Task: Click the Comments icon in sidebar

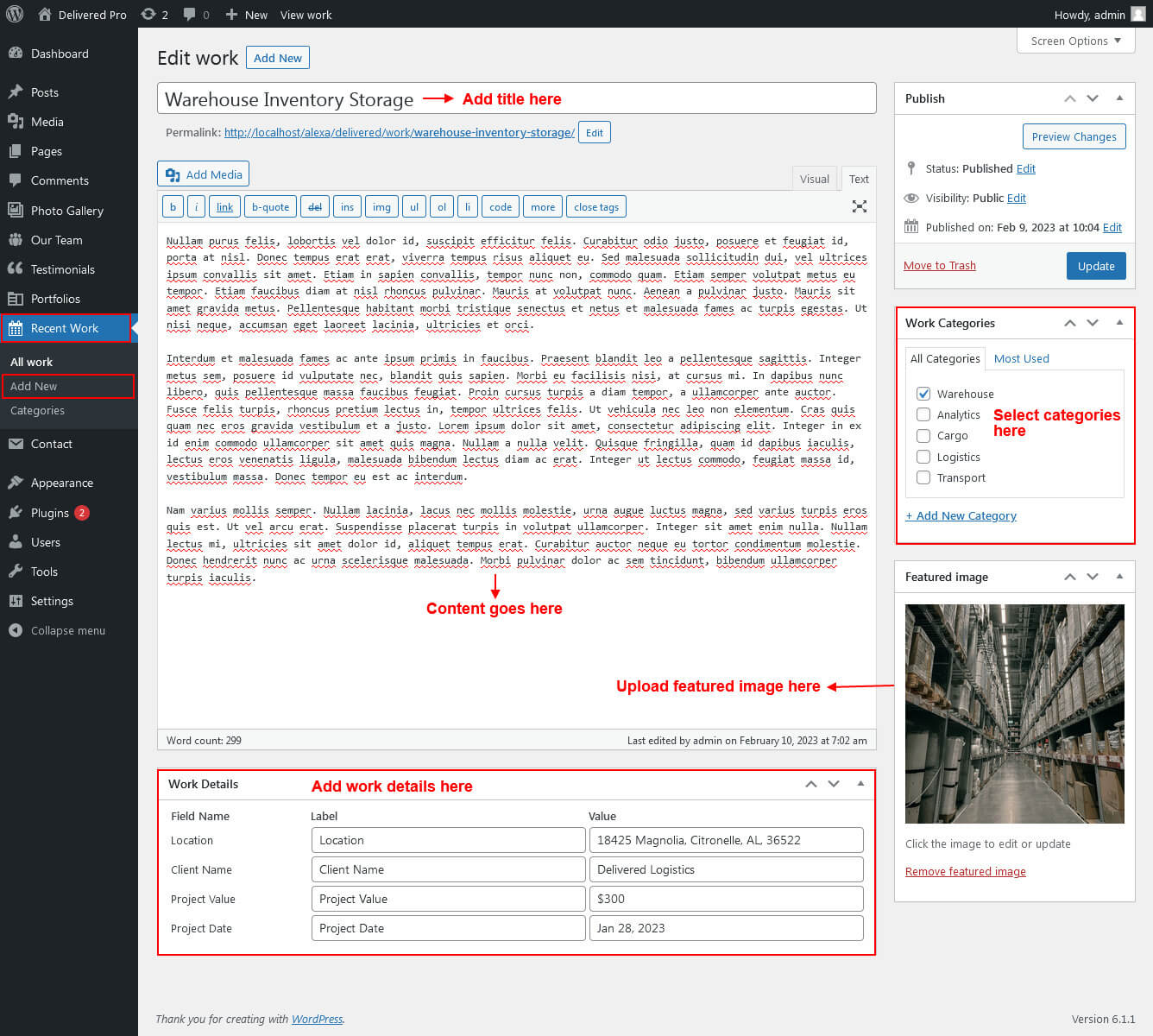Action: pyautogui.click(x=16, y=180)
